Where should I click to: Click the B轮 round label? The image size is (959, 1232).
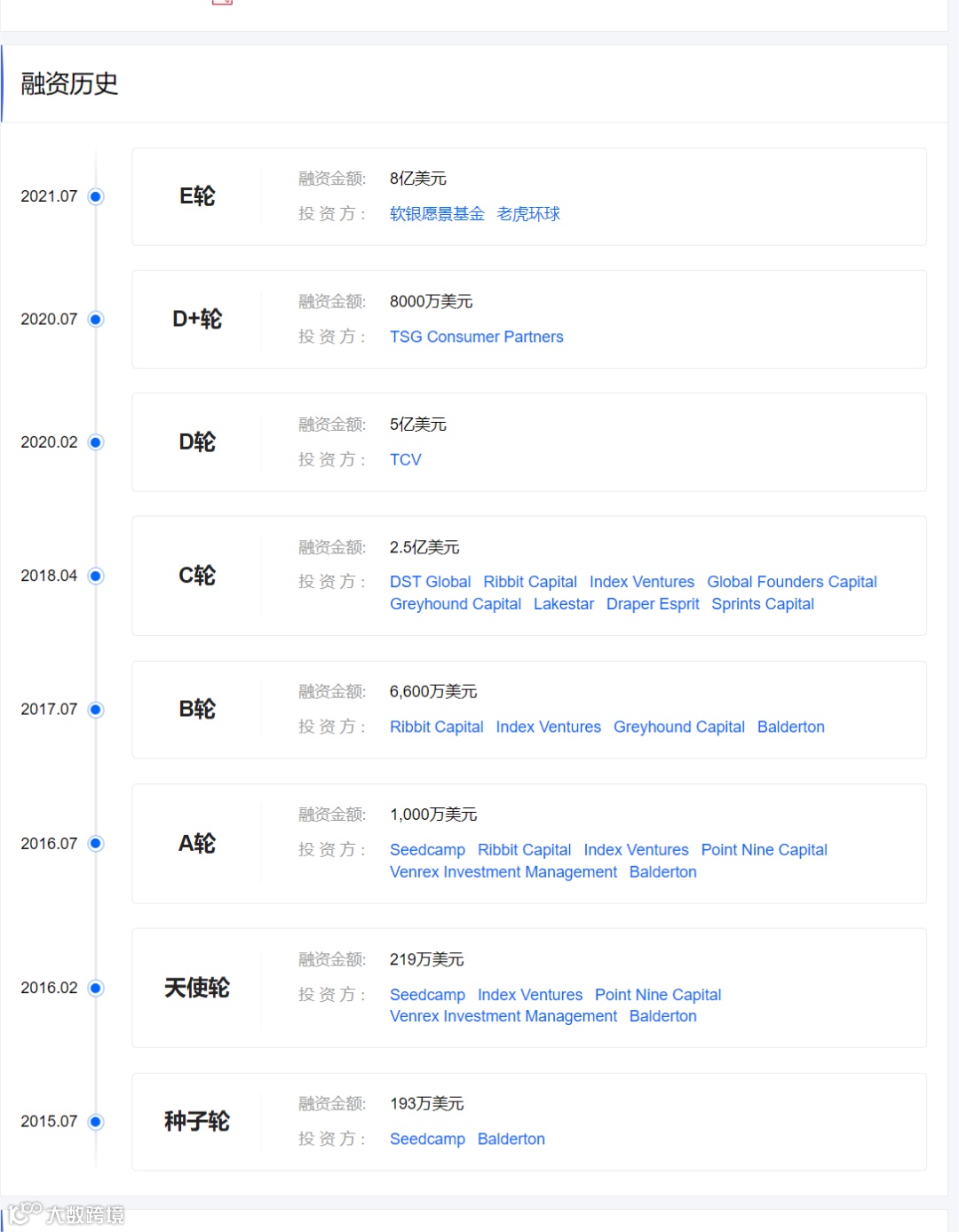(197, 710)
